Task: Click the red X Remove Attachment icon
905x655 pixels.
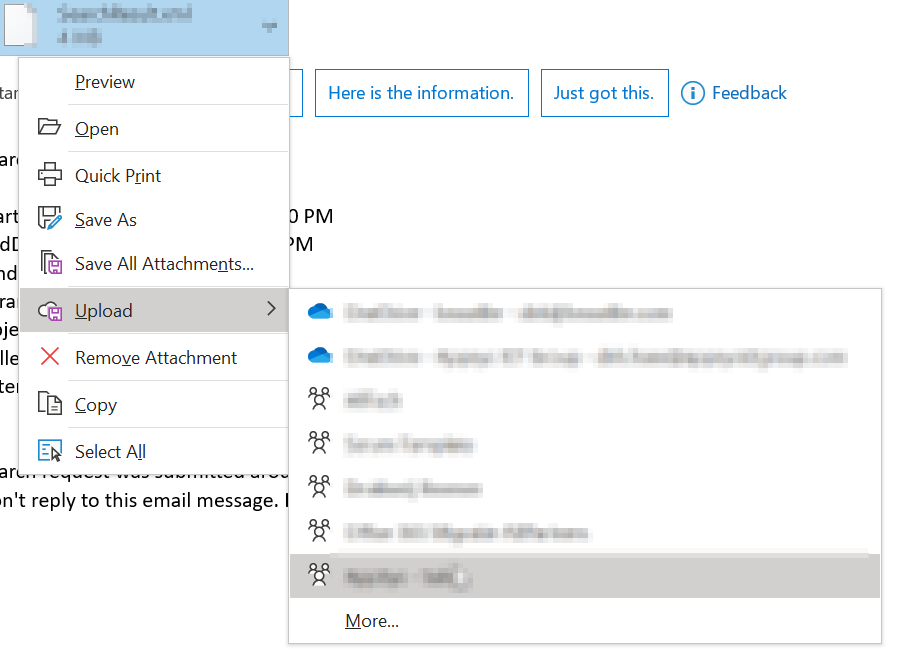Action: (50, 357)
